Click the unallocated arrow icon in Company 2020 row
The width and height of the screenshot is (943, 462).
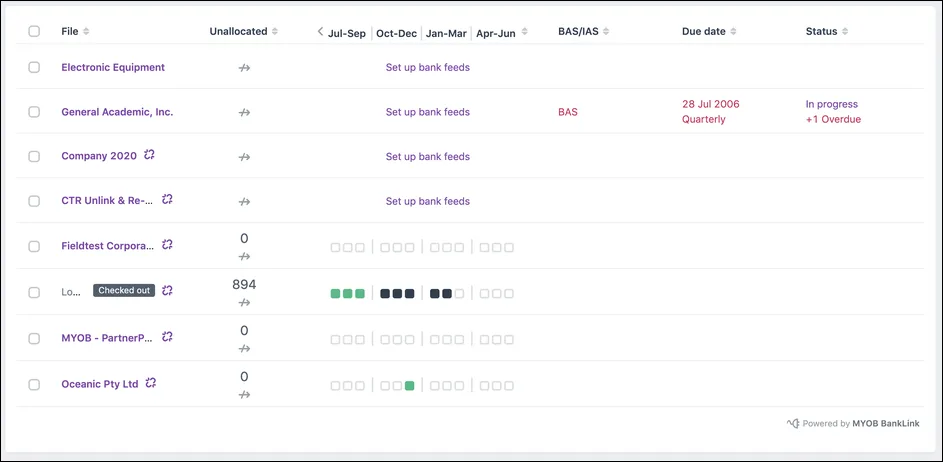pos(244,157)
